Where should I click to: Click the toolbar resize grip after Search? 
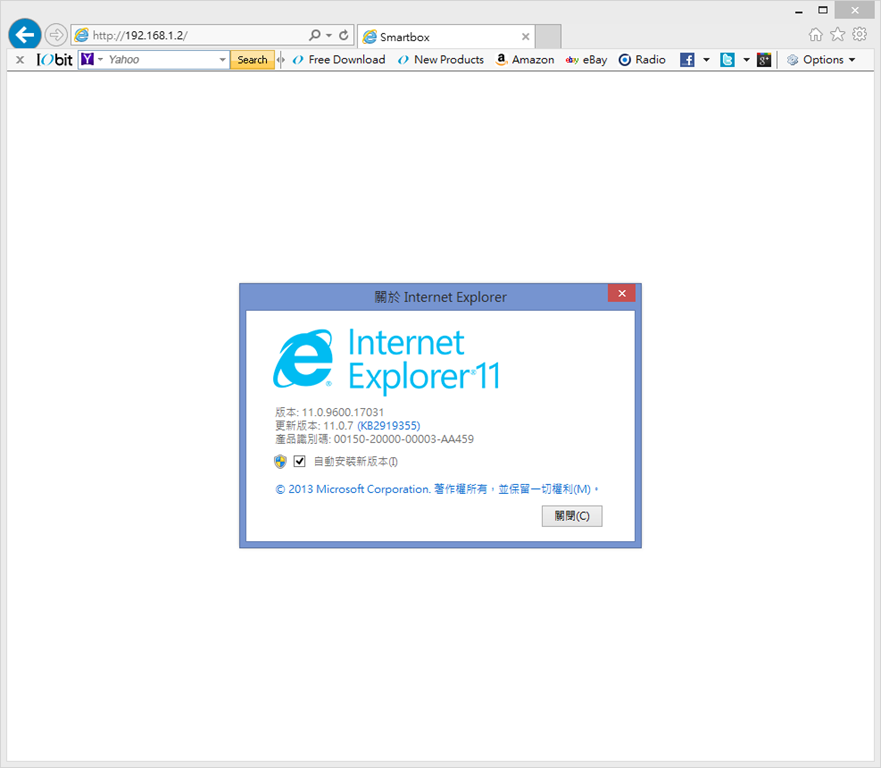(281, 60)
